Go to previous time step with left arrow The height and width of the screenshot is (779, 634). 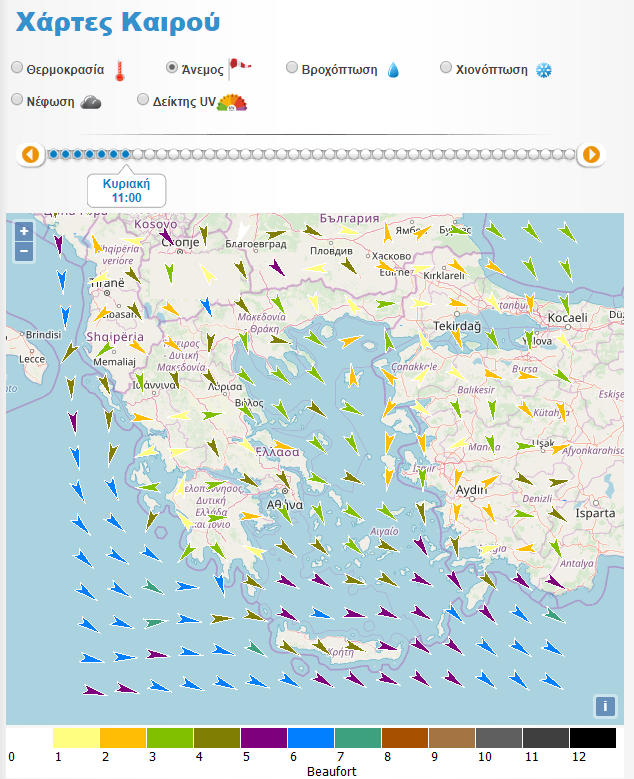point(30,154)
